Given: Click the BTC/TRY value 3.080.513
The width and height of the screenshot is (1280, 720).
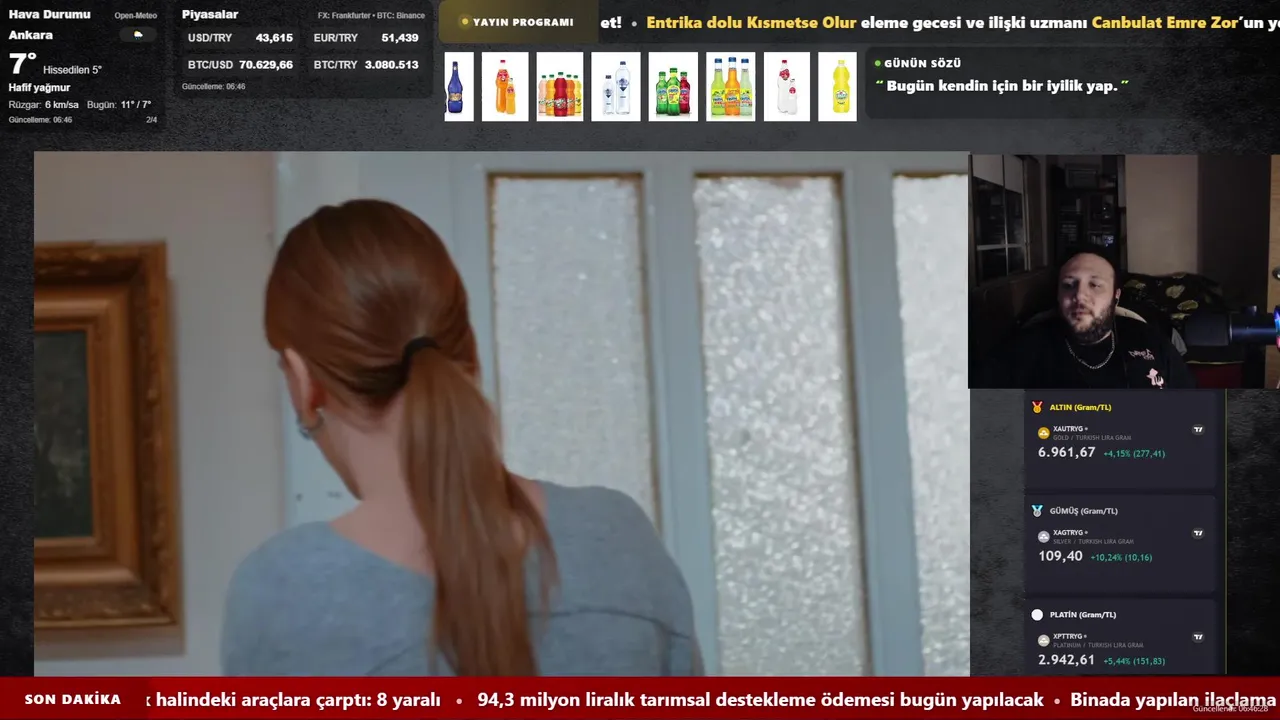Looking at the screenshot, I should pos(393,65).
